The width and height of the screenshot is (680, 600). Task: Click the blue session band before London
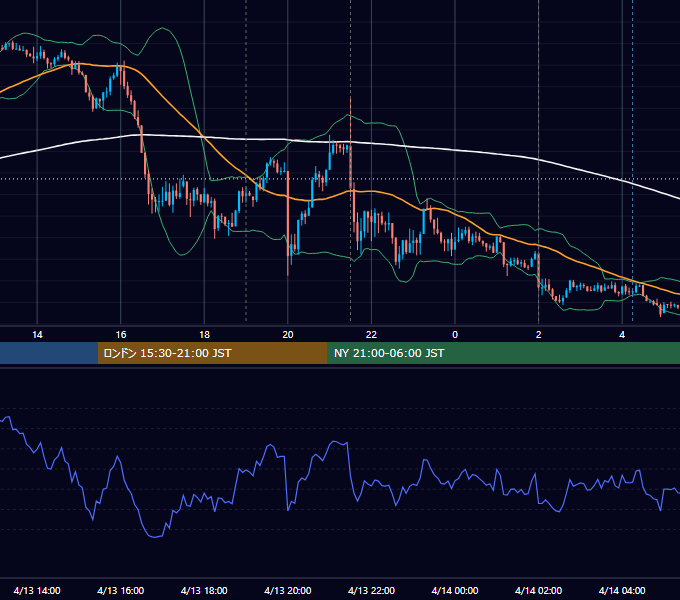pyautogui.click(x=49, y=353)
